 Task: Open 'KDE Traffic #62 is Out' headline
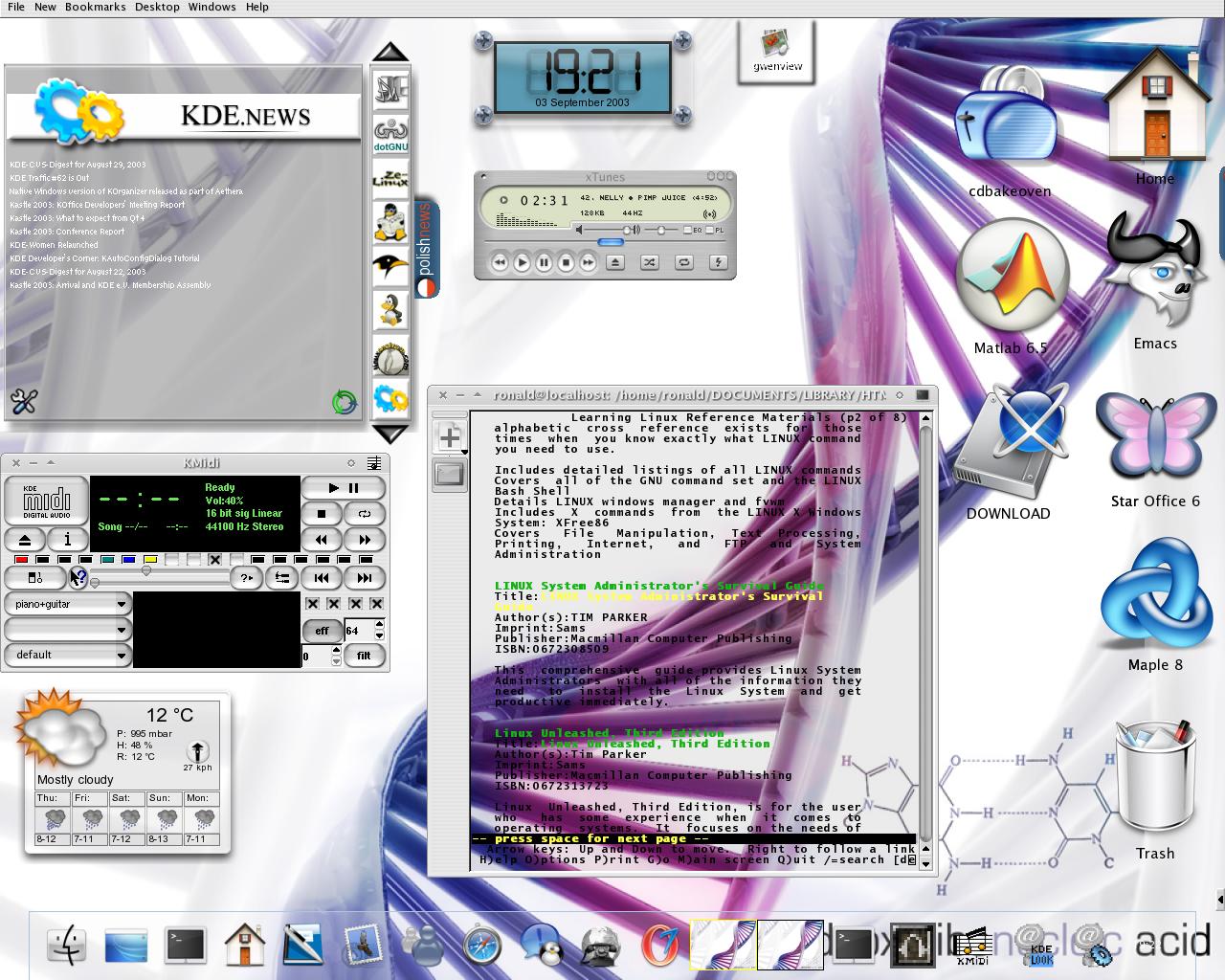pyautogui.click(x=50, y=178)
